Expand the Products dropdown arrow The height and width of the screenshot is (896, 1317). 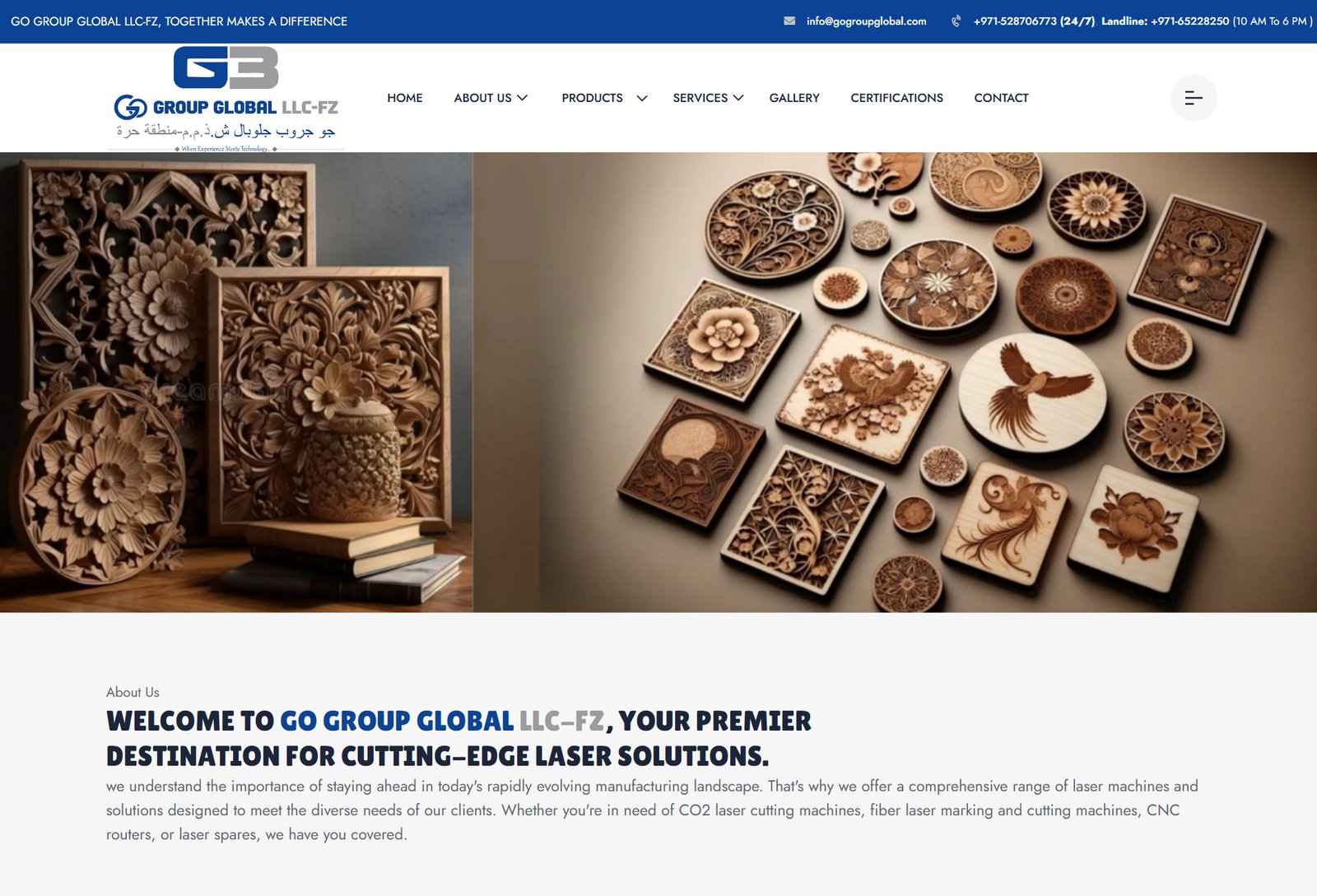point(642,98)
